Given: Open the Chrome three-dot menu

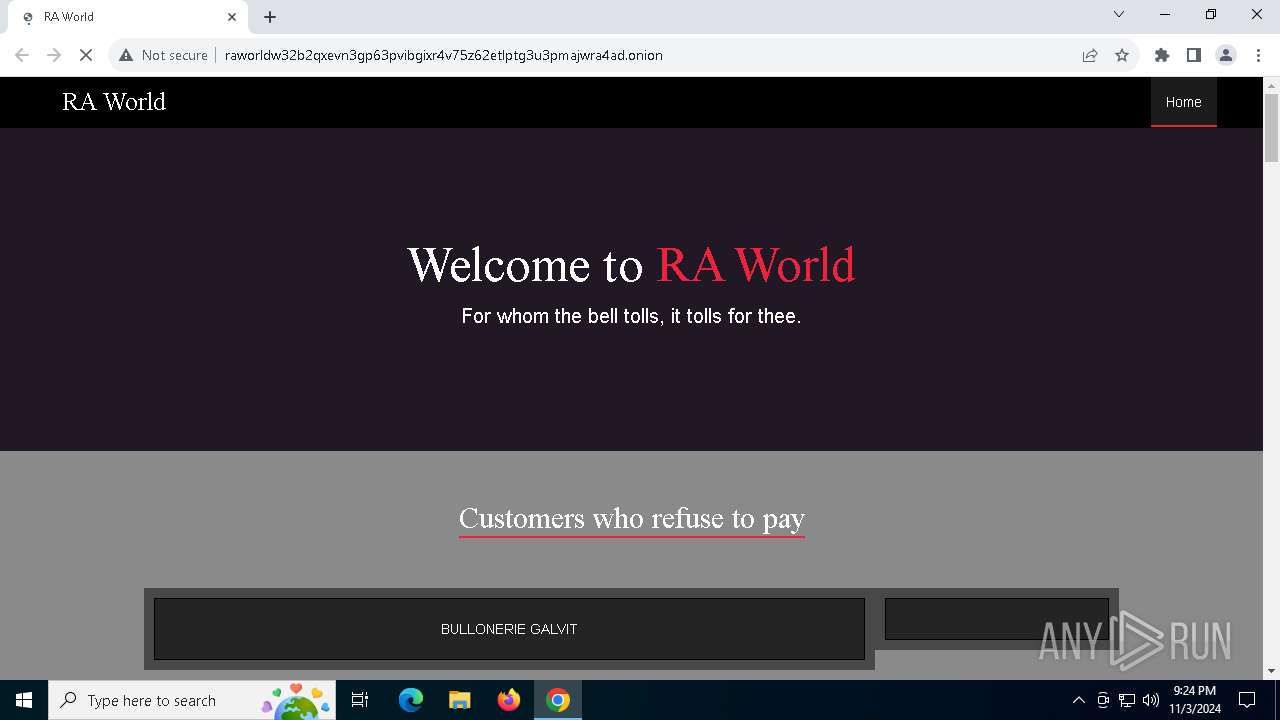Looking at the screenshot, I should pyautogui.click(x=1258, y=55).
